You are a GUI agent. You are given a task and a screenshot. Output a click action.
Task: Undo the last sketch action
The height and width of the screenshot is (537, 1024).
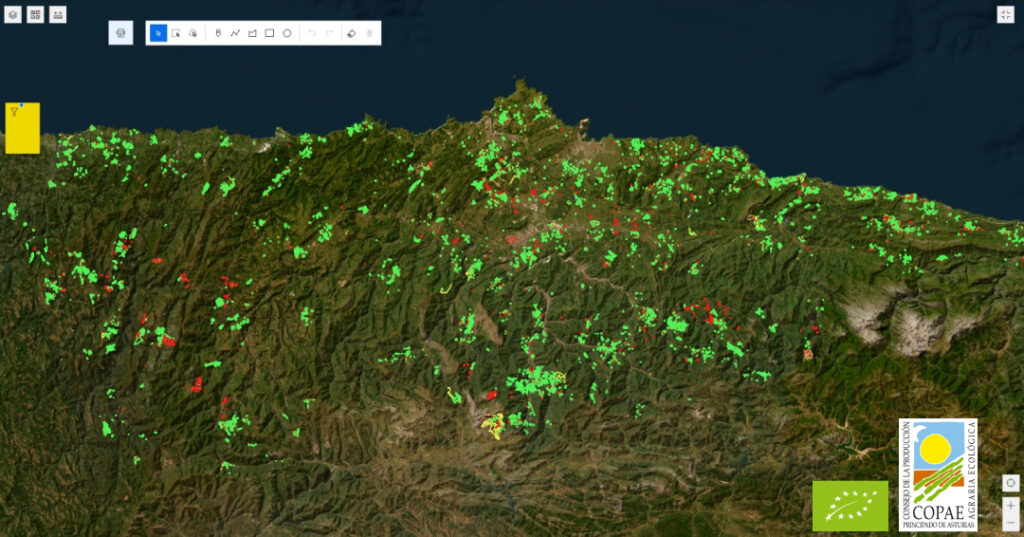point(312,33)
